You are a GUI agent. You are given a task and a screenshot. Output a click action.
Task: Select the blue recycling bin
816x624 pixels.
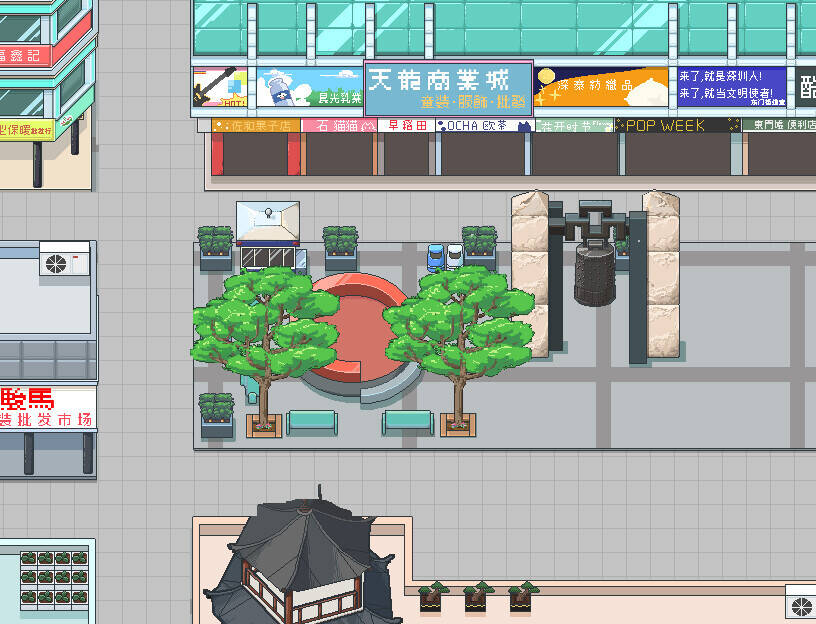(x=436, y=258)
